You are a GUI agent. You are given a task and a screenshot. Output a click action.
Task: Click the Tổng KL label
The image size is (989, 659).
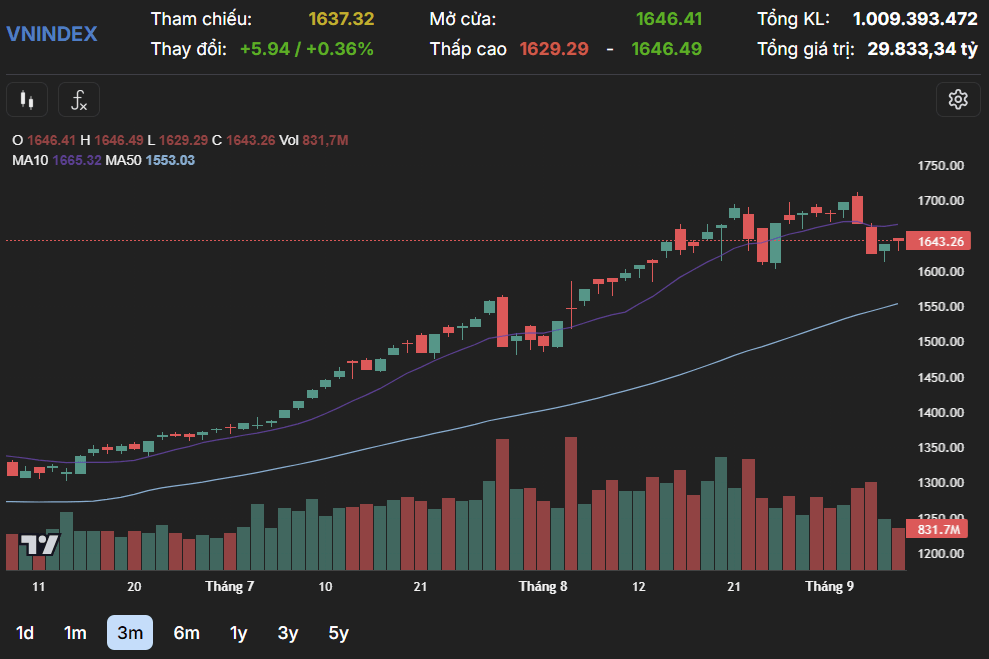793,19
